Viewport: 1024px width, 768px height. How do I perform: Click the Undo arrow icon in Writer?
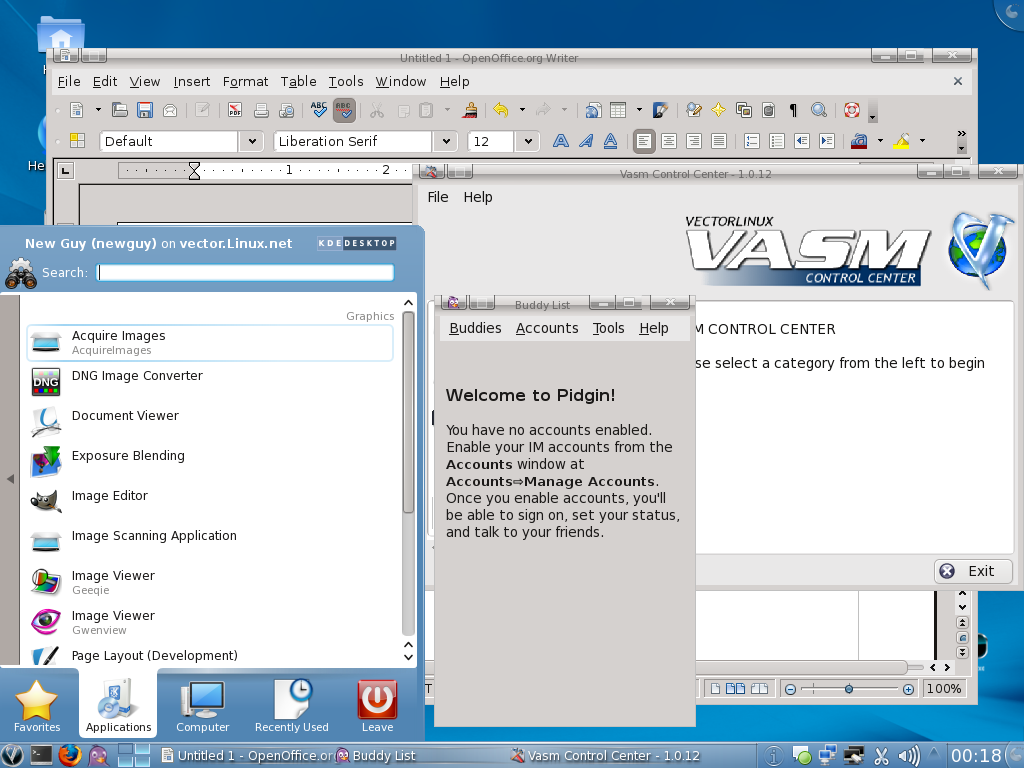pos(501,110)
